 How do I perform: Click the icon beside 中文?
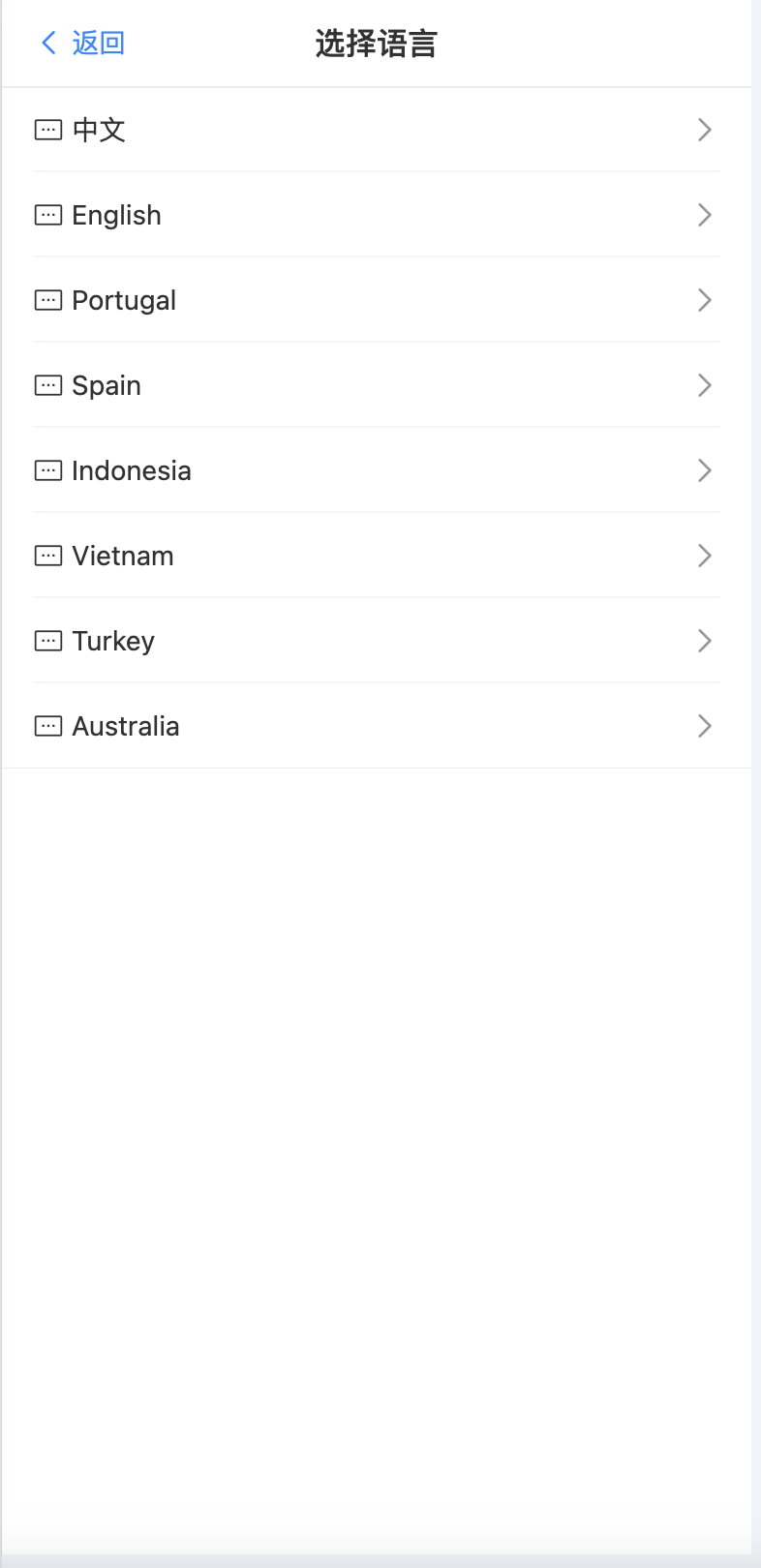[48, 130]
